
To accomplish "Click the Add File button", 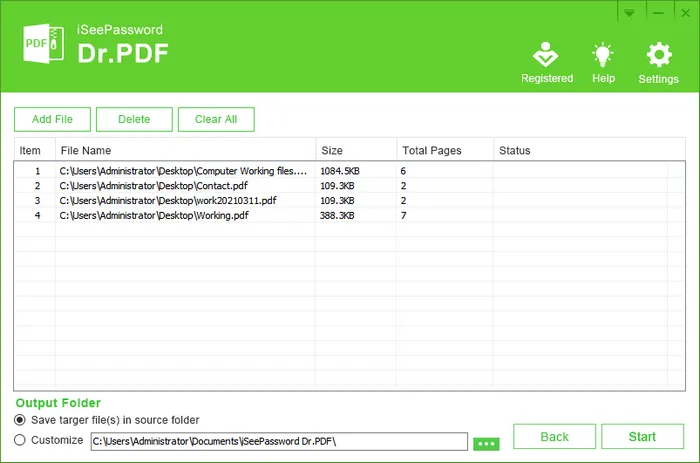I will tap(52, 119).
